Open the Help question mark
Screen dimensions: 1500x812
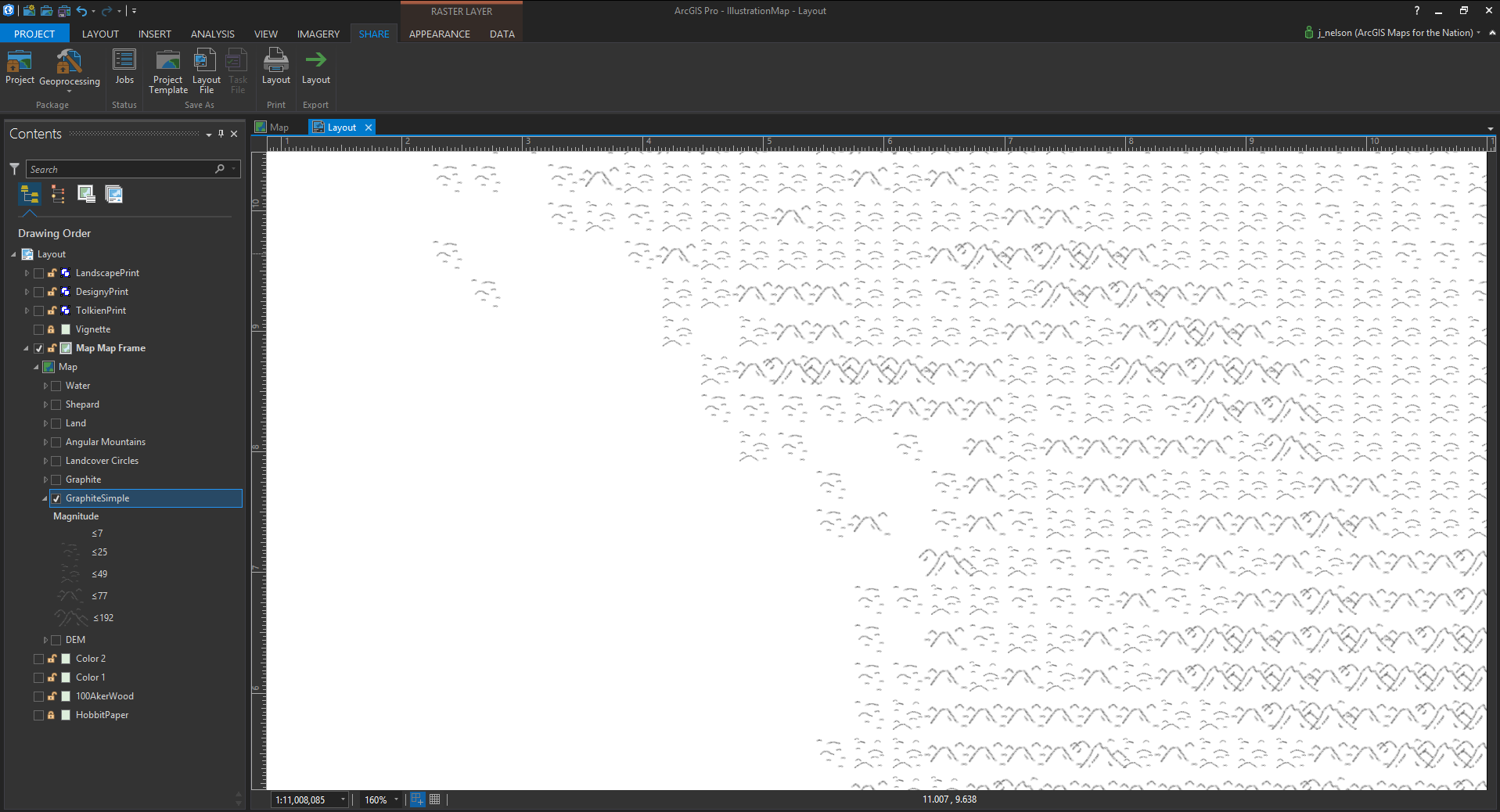1416,11
